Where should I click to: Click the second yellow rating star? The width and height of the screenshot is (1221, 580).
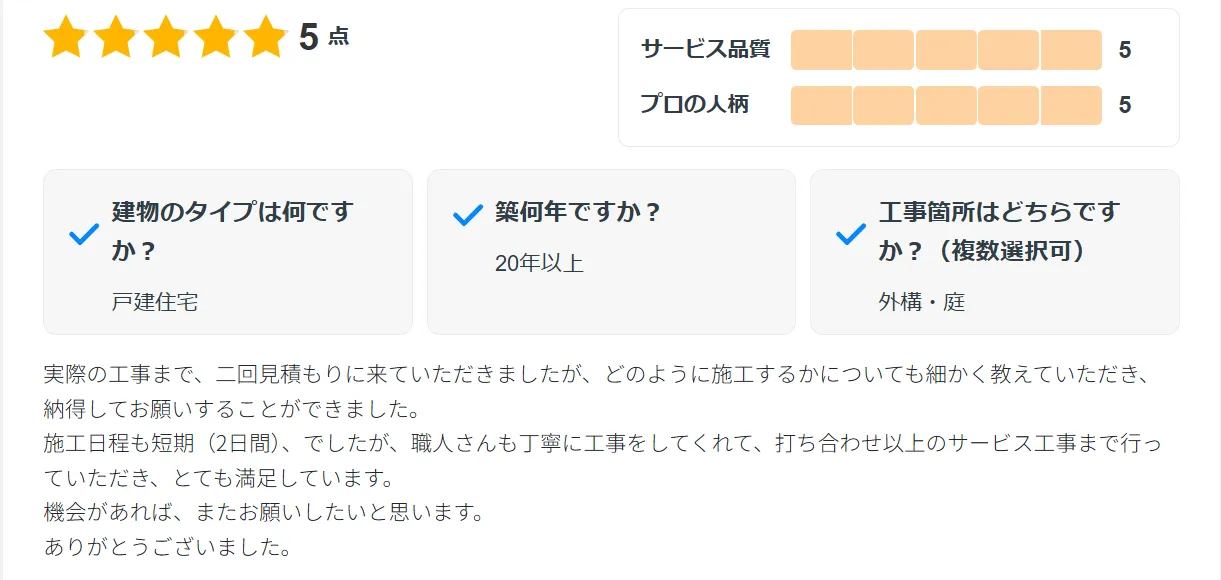(x=116, y=38)
